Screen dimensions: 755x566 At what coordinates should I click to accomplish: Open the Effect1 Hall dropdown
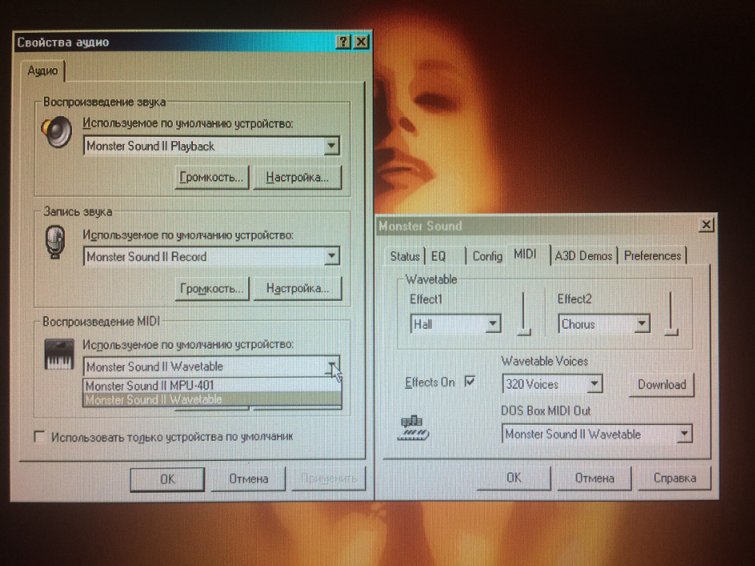point(493,324)
